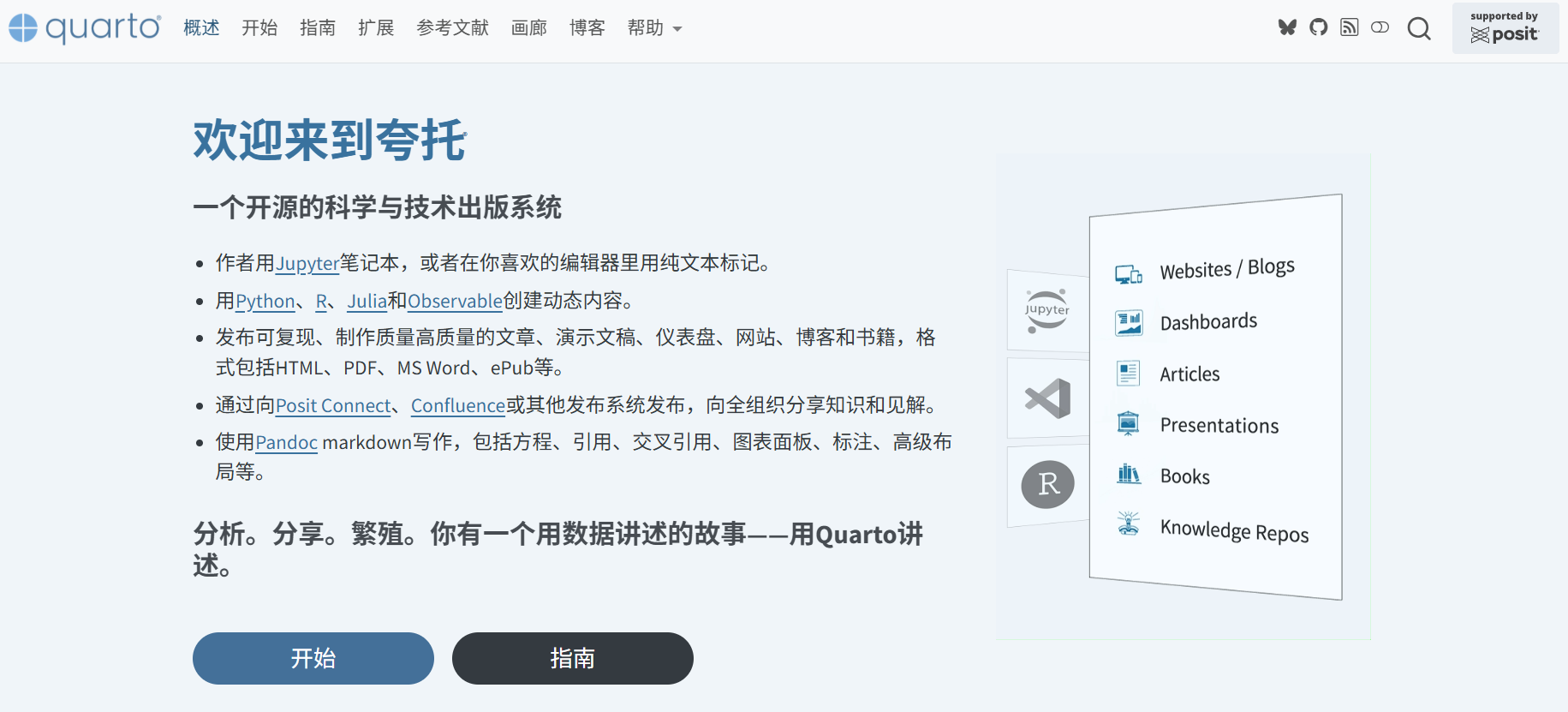
Task: Click the Presentations easel icon
Action: tap(1129, 423)
